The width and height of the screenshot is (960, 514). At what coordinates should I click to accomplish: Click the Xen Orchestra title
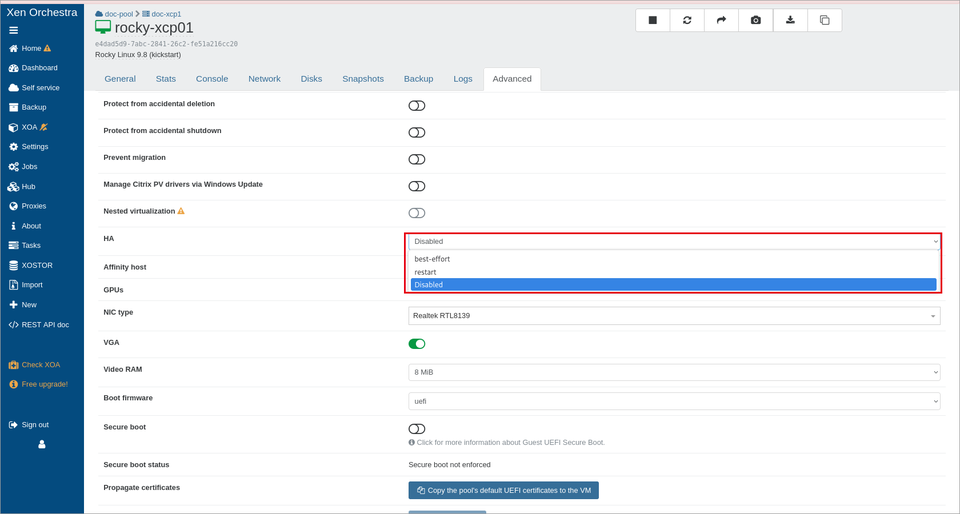point(42,12)
